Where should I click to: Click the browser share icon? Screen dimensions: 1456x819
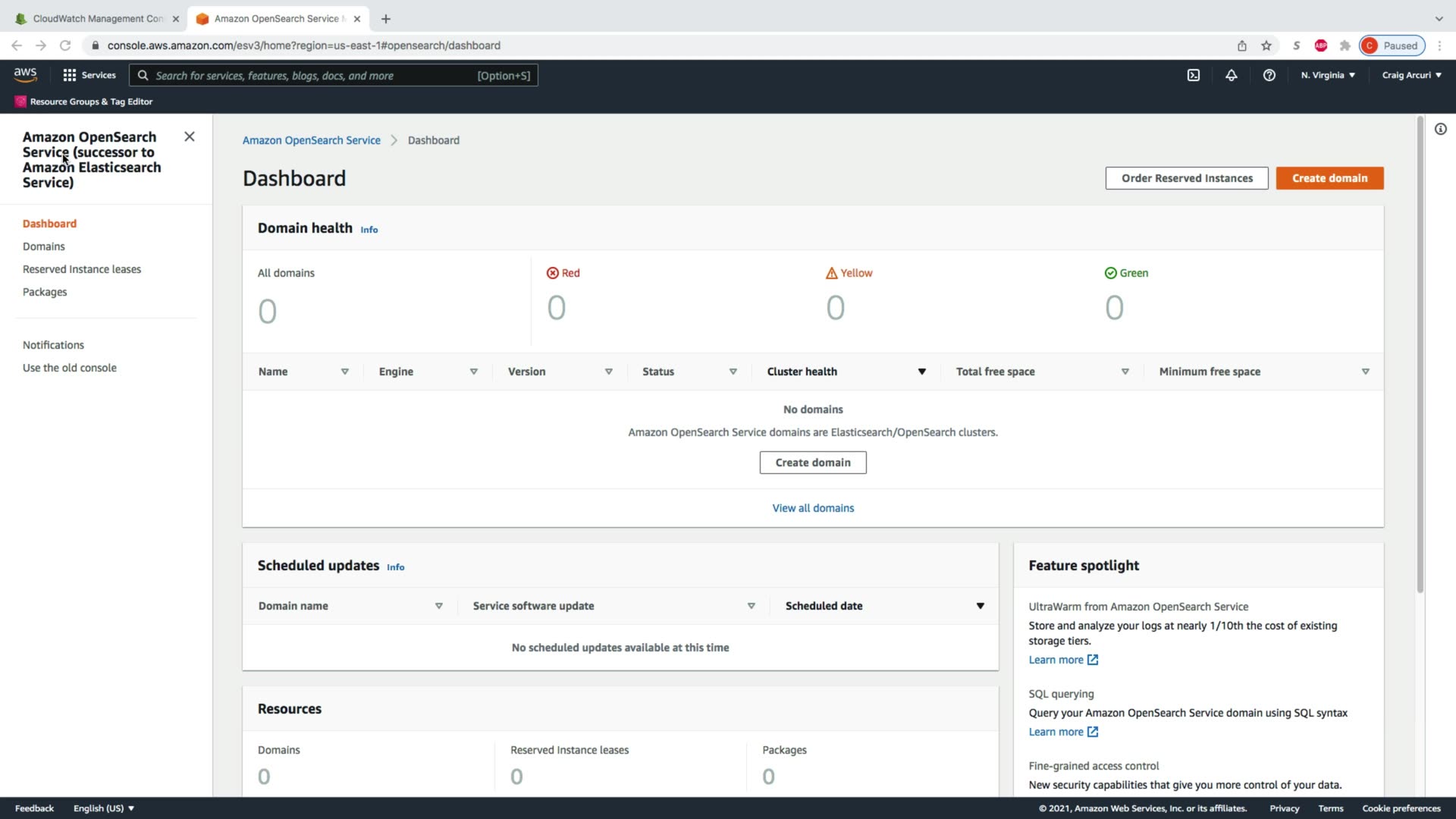tap(1242, 45)
